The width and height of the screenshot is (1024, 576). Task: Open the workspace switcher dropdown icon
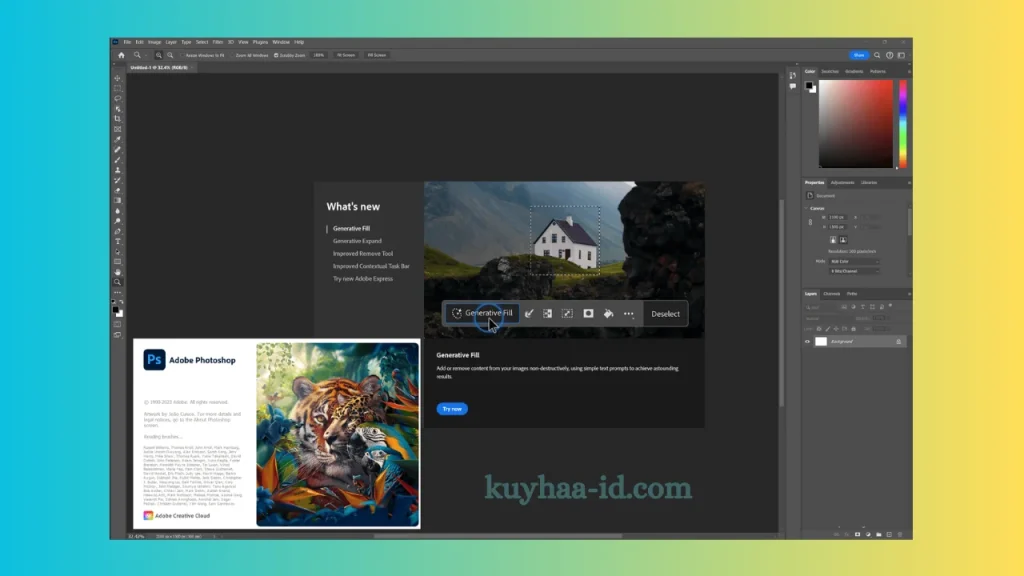tap(901, 56)
